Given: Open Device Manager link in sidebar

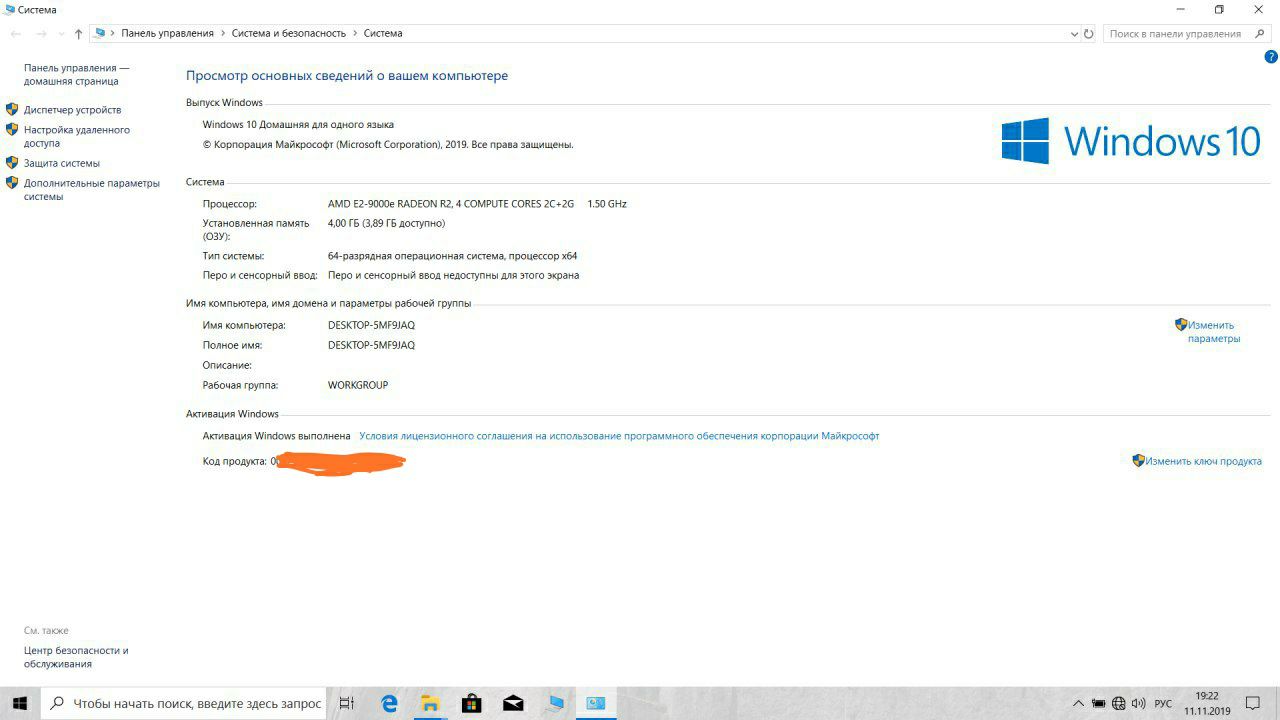Looking at the screenshot, I should tap(72, 110).
